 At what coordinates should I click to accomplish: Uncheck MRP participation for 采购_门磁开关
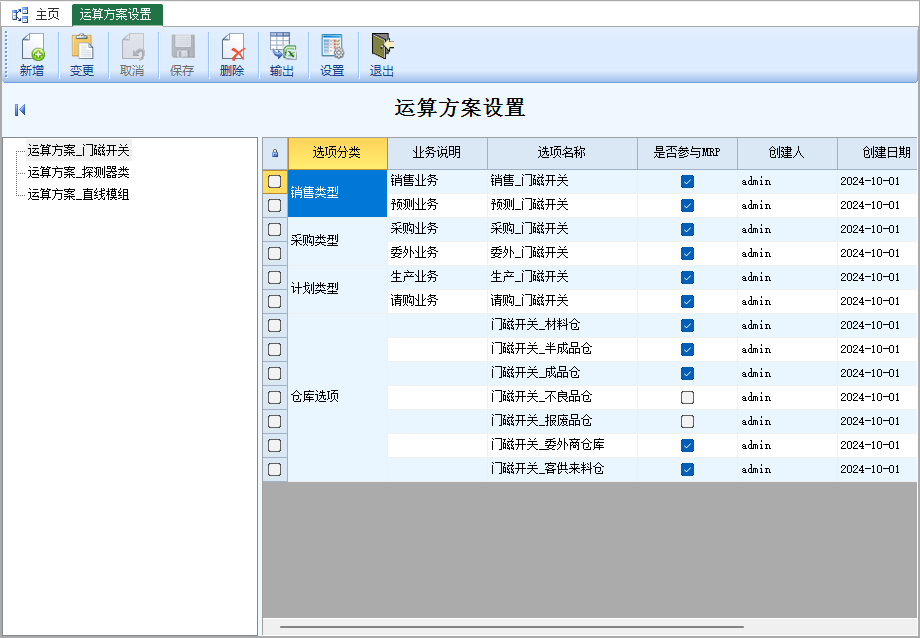pos(688,229)
